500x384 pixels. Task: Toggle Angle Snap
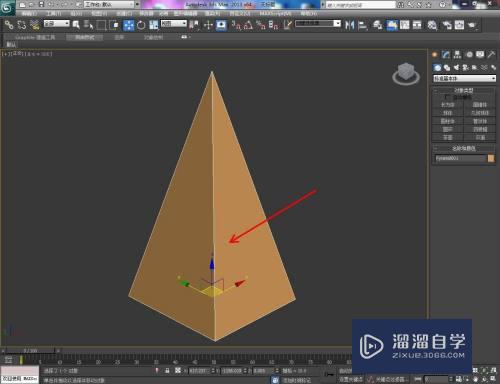coord(248,25)
